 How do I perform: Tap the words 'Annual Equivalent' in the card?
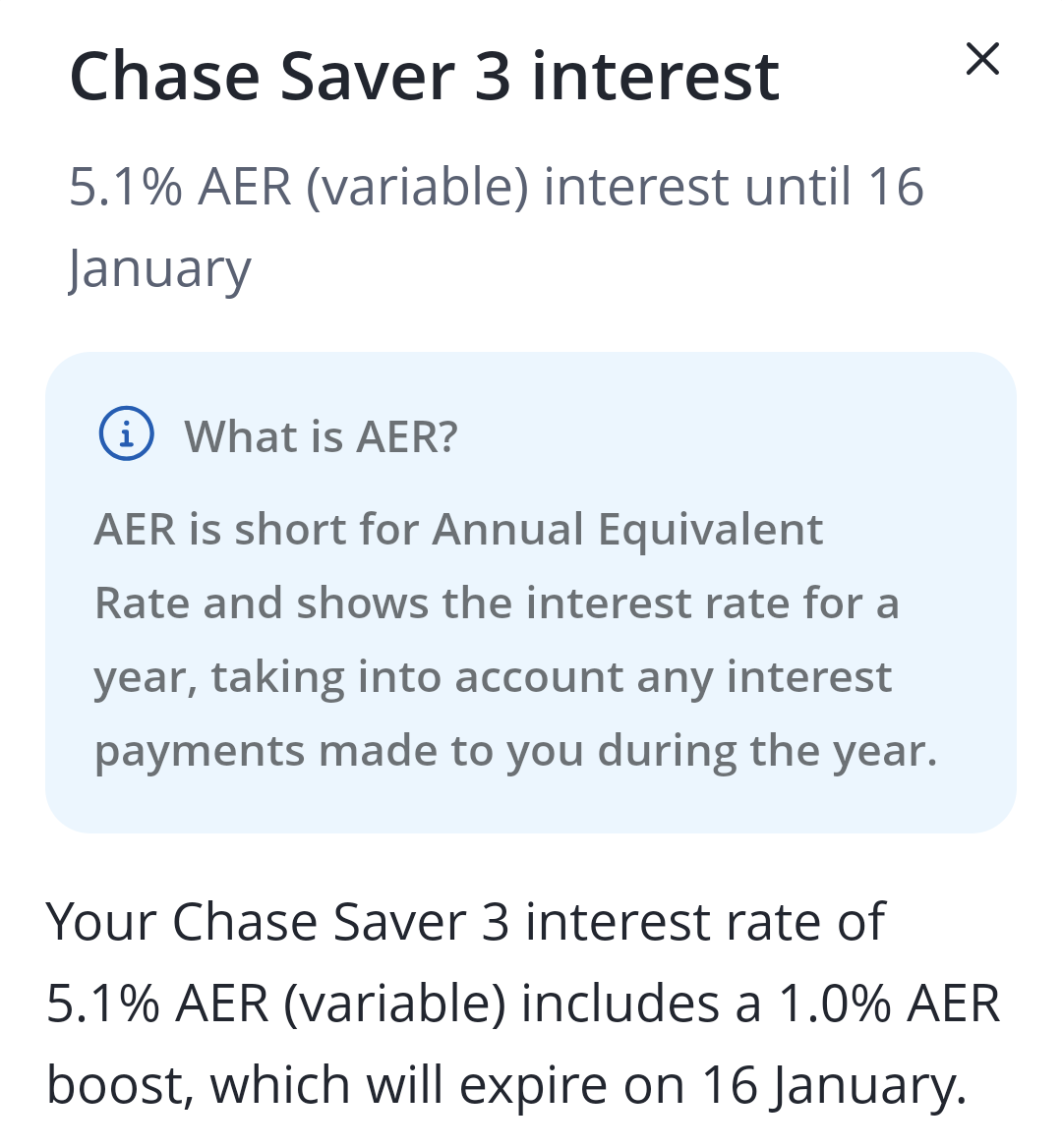[x=627, y=529]
